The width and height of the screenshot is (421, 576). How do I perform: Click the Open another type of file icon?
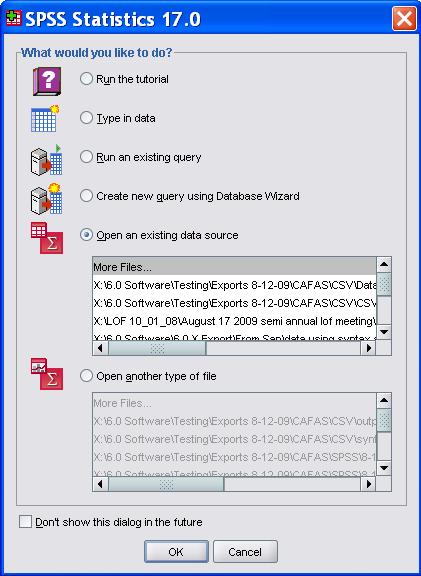pyautogui.click(x=47, y=374)
